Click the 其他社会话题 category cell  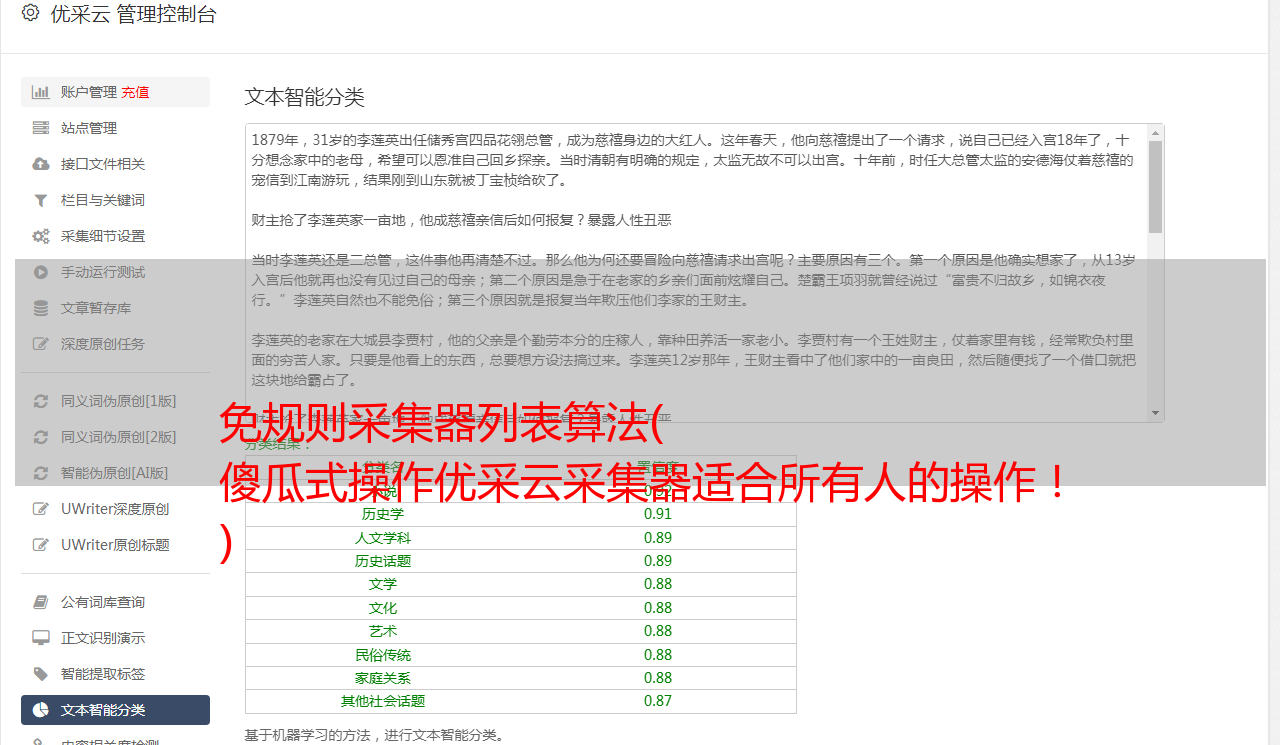click(383, 701)
